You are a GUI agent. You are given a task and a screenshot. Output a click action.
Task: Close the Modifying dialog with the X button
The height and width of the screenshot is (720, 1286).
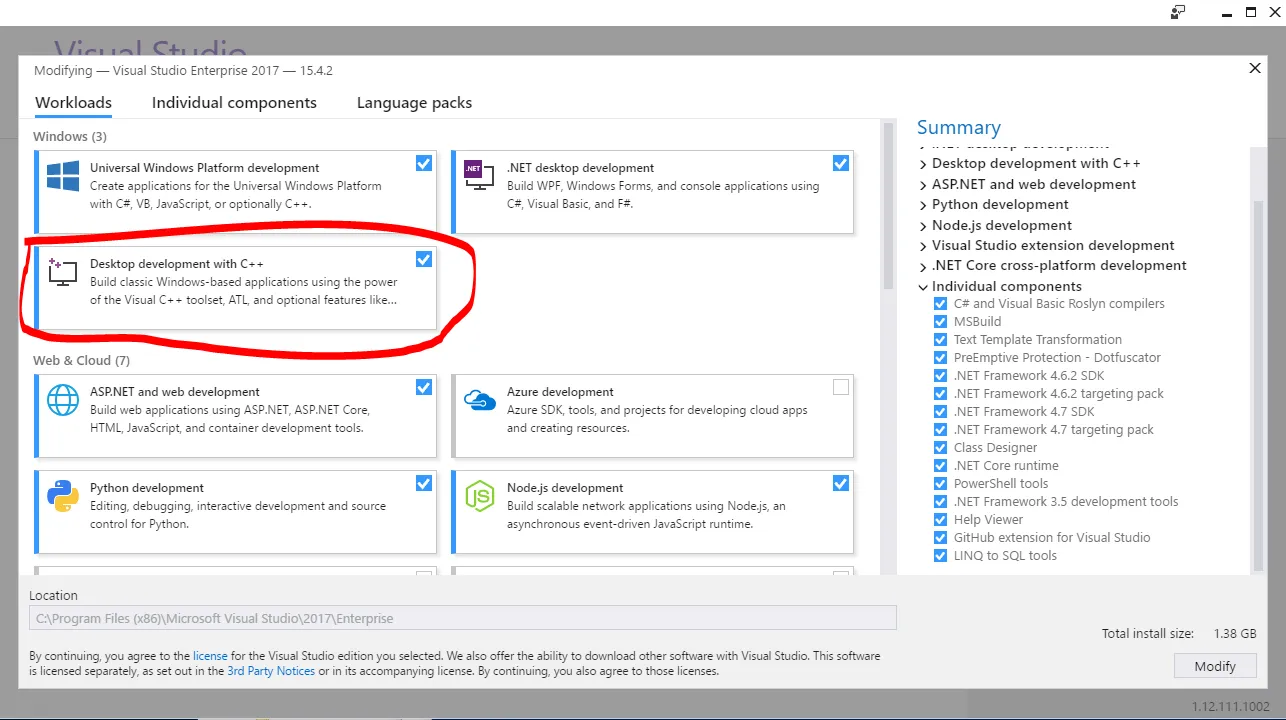(x=1255, y=69)
